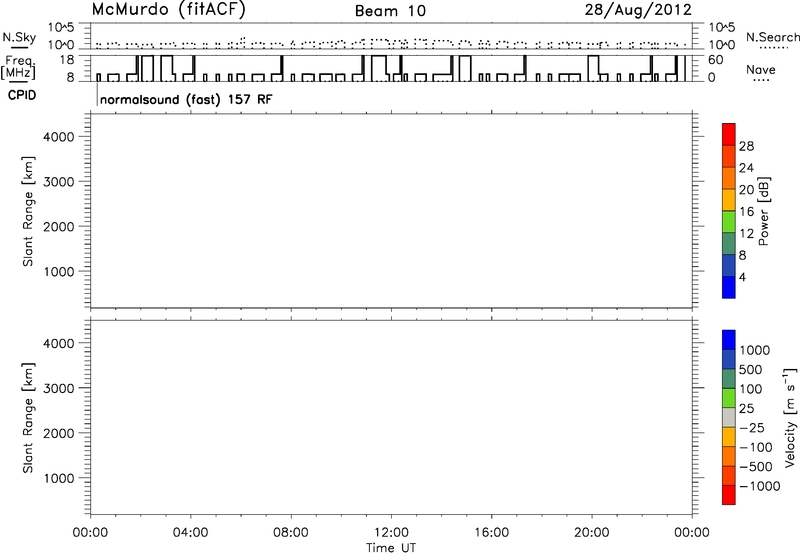This screenshot has width=800, height=554.
Task: Click the bright blue bottom Power colorbar segment
Action: (x=729, y=287)
